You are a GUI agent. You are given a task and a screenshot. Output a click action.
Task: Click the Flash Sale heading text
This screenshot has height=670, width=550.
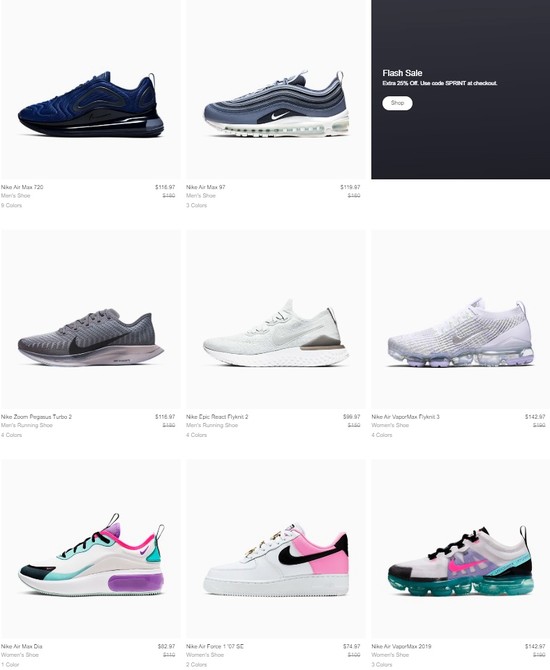click(402, 73)
